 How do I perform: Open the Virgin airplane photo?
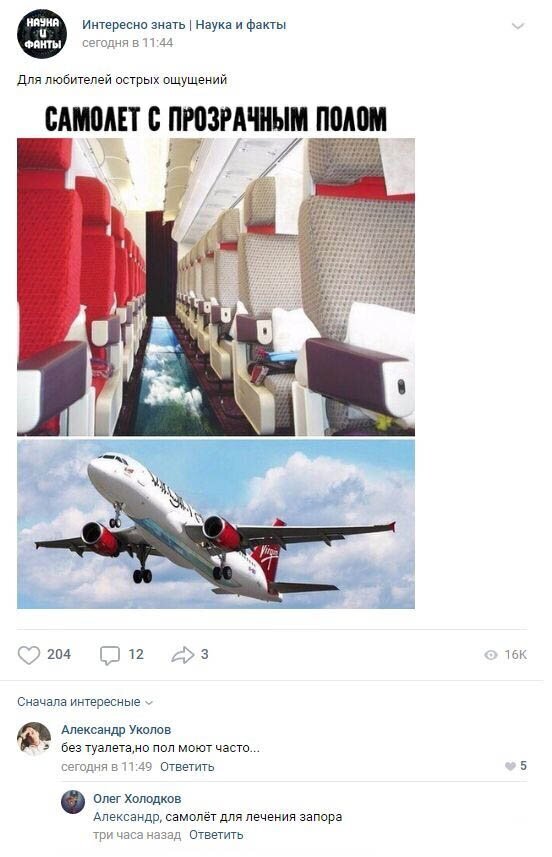pos(216,524)
